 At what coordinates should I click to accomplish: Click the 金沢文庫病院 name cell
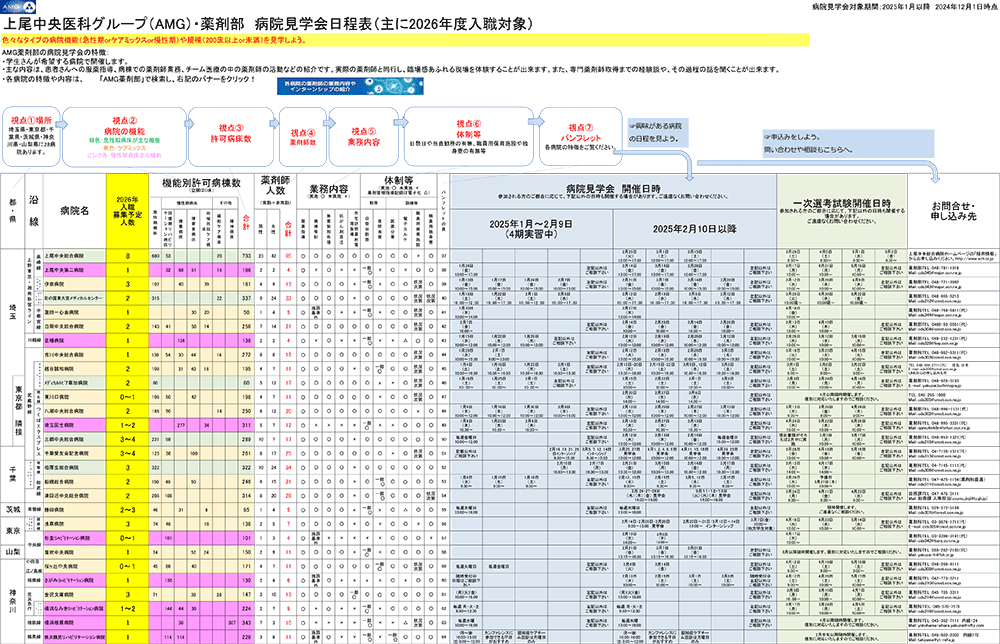pos(75,594)
